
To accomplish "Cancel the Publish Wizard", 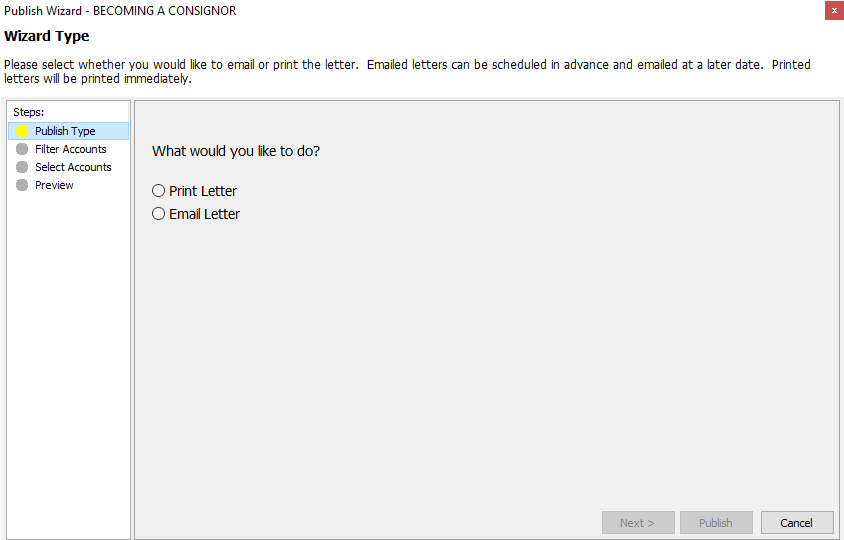I will 797,523.
